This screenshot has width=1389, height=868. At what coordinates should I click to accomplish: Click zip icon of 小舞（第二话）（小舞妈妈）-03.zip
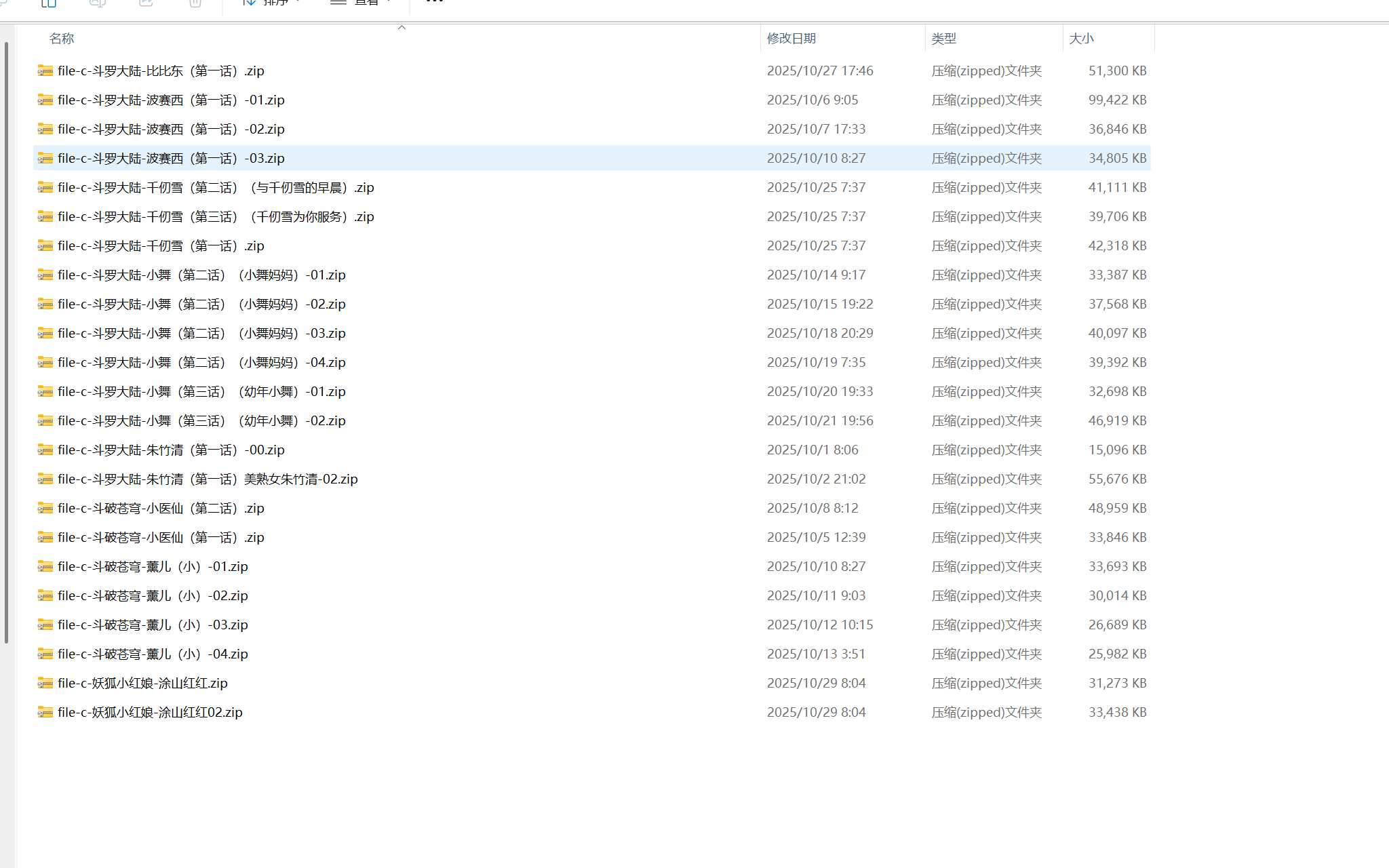click(x=45, y=333)
